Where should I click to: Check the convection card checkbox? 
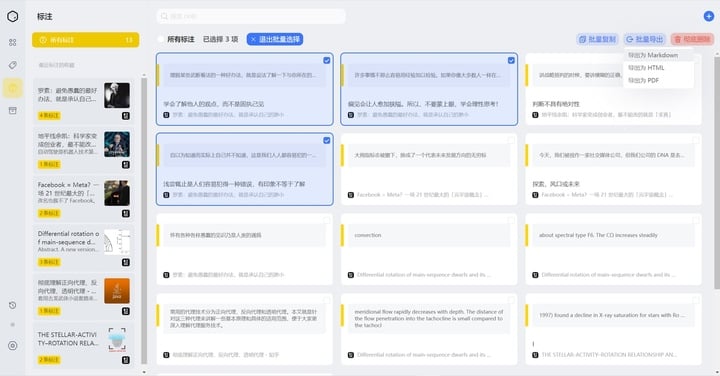511,220
